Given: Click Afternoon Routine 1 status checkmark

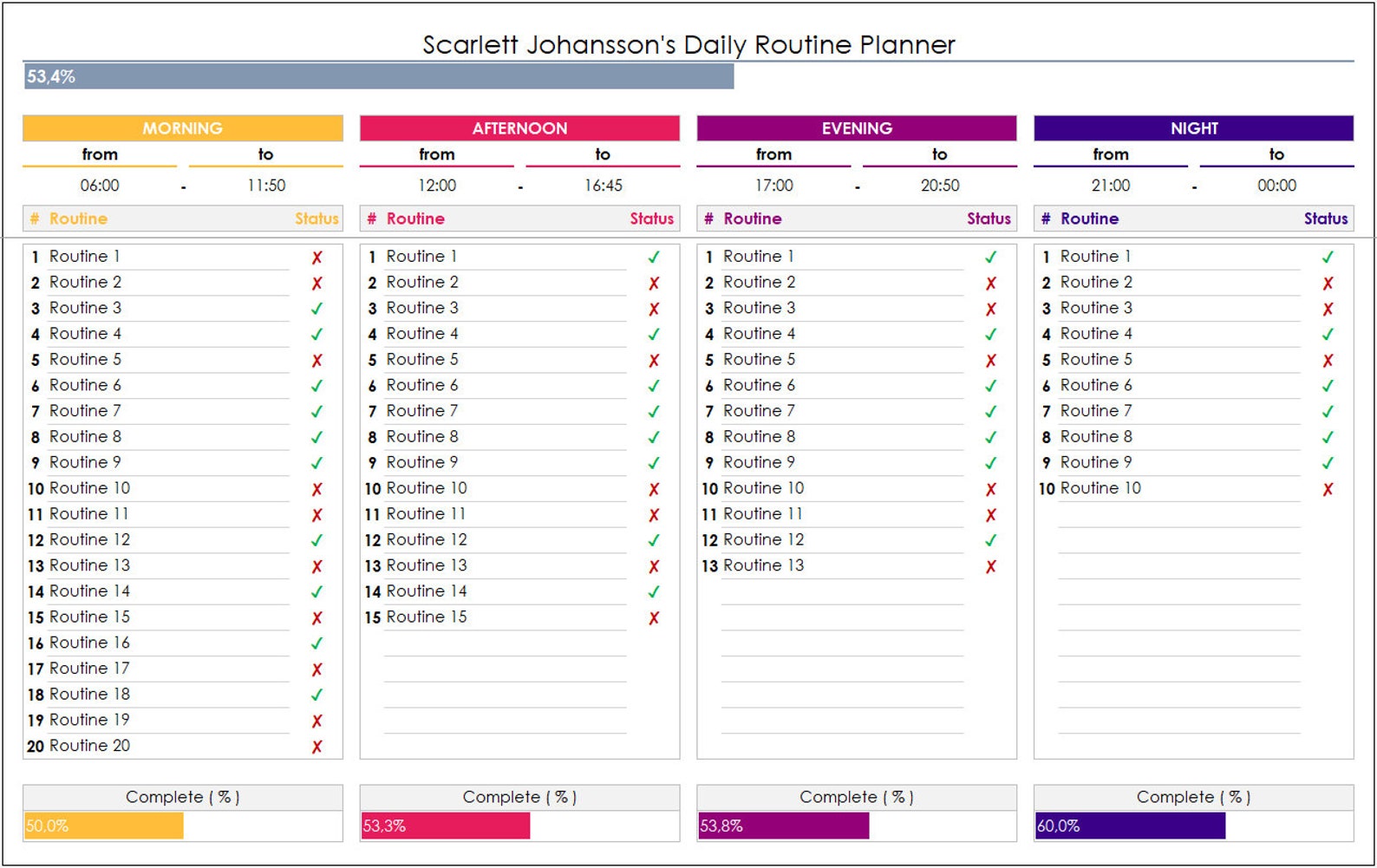Looking at the screenshot, I should point(654,258).
